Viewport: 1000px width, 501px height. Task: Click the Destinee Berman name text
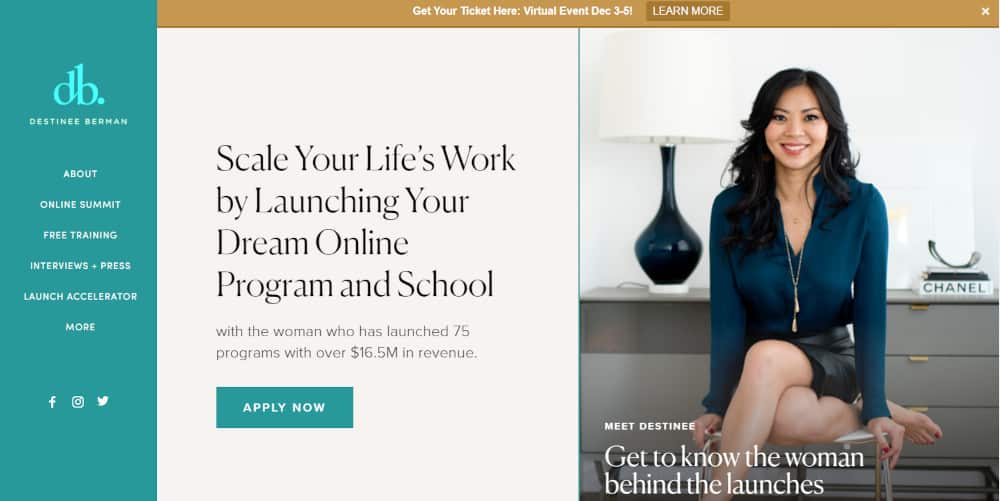(78, 121)
